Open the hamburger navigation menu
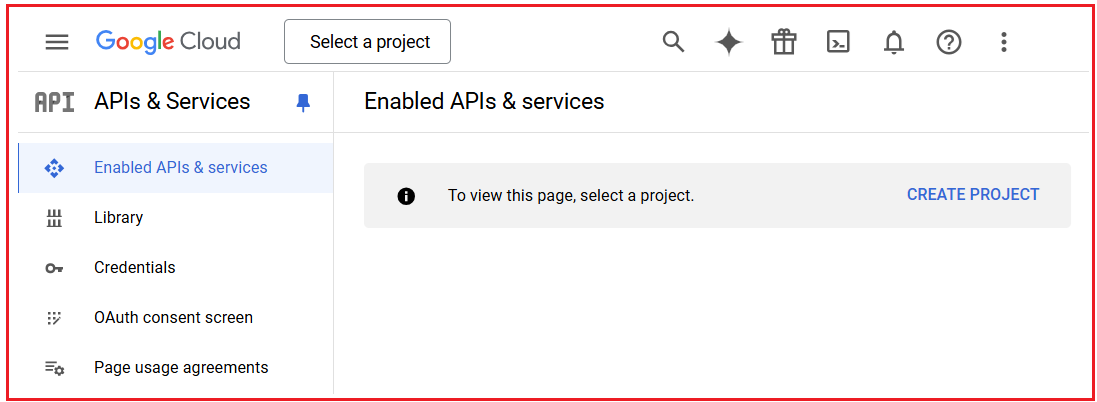This screenshot has width=1097, height=402. coord(57,42)
